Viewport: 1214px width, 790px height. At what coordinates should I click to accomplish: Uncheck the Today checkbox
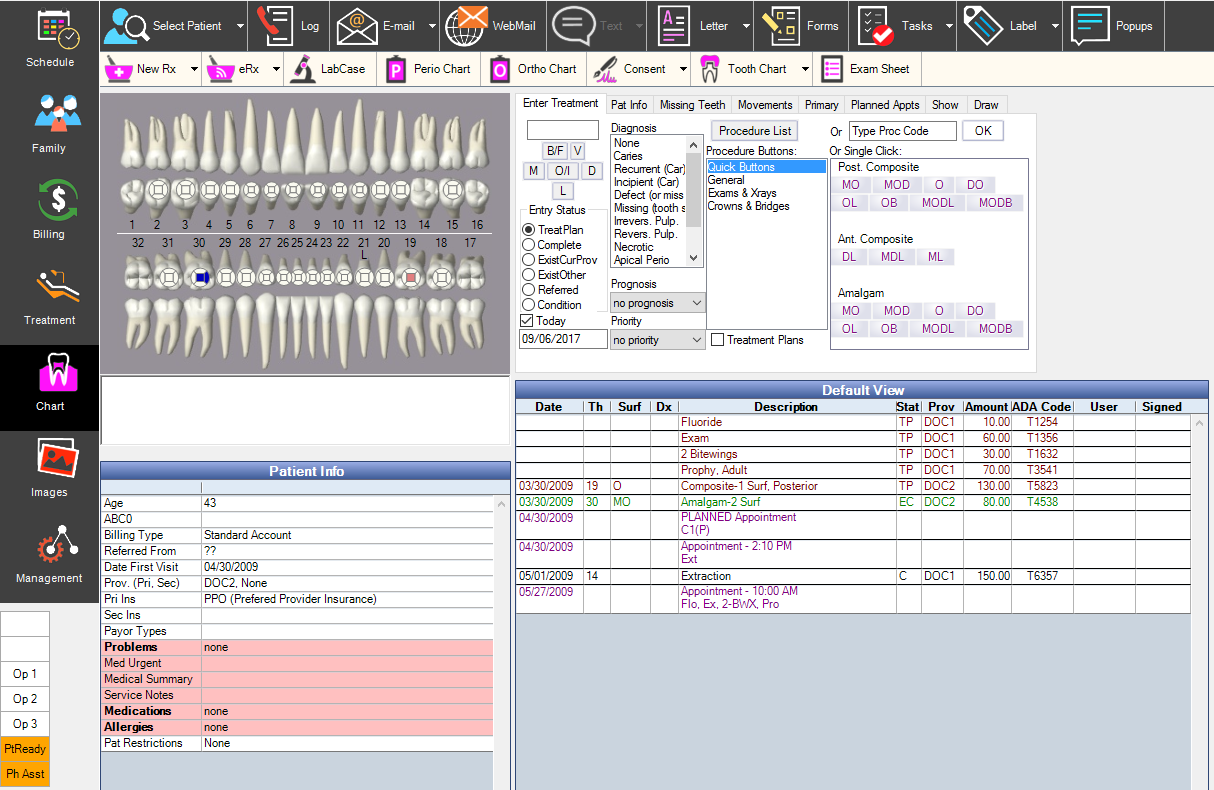click(527, 321)
